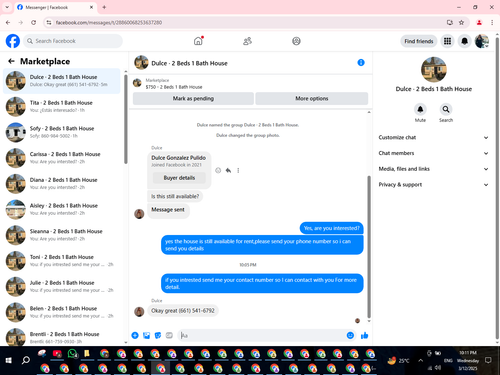Open more options for Buyer details message
Image resolution: width=500 pixels, height=375 pixels.
[x=238, y=170]
